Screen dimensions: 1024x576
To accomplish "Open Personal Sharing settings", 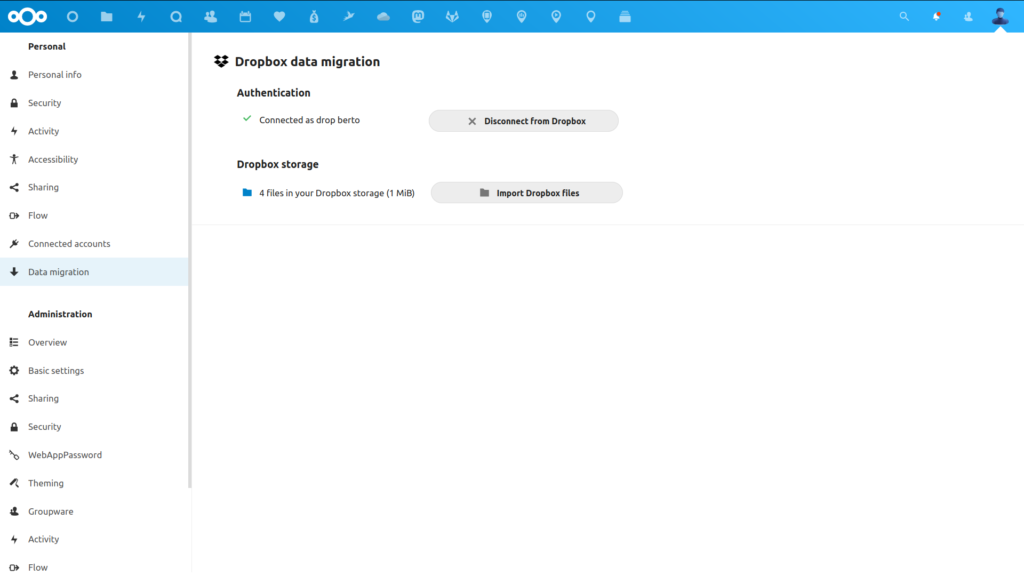I will pos(94,187).
